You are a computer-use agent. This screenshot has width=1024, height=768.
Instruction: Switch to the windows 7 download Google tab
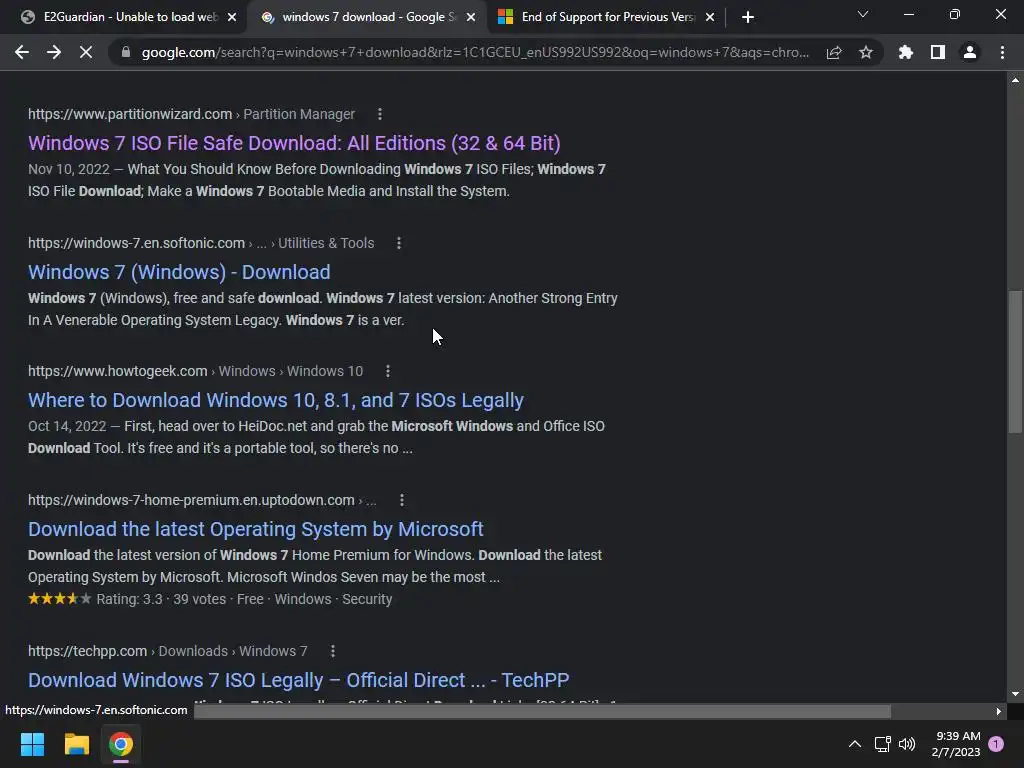pyautogui.click(x=368, y=17)
